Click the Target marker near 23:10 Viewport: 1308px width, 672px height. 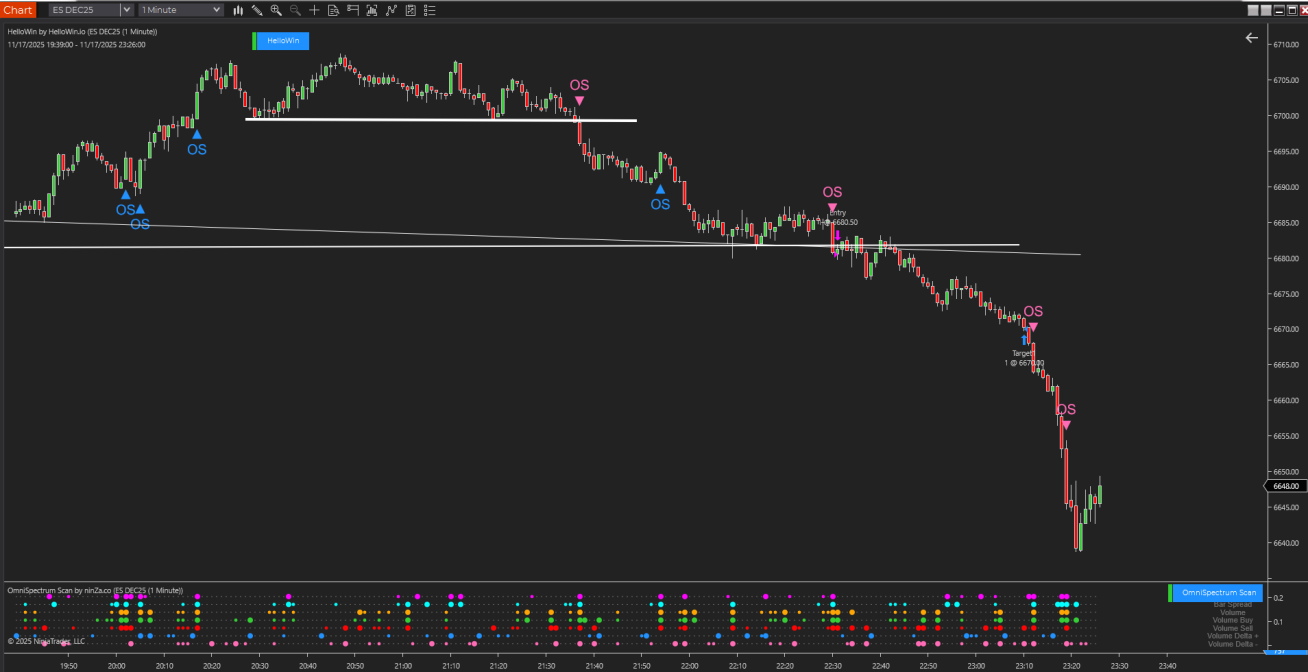pyautogui.click(x=1024, y=353)
